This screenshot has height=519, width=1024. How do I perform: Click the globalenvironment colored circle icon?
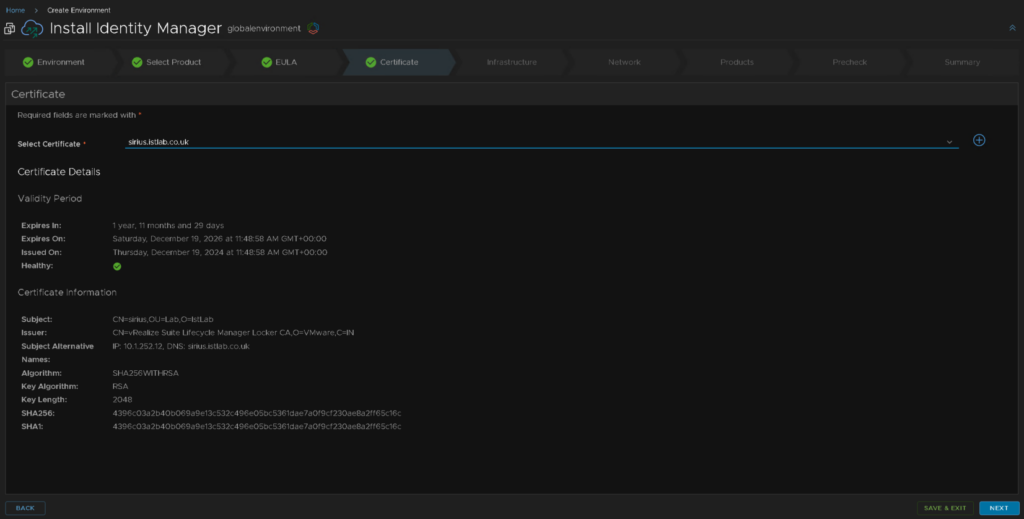(313, 29)
